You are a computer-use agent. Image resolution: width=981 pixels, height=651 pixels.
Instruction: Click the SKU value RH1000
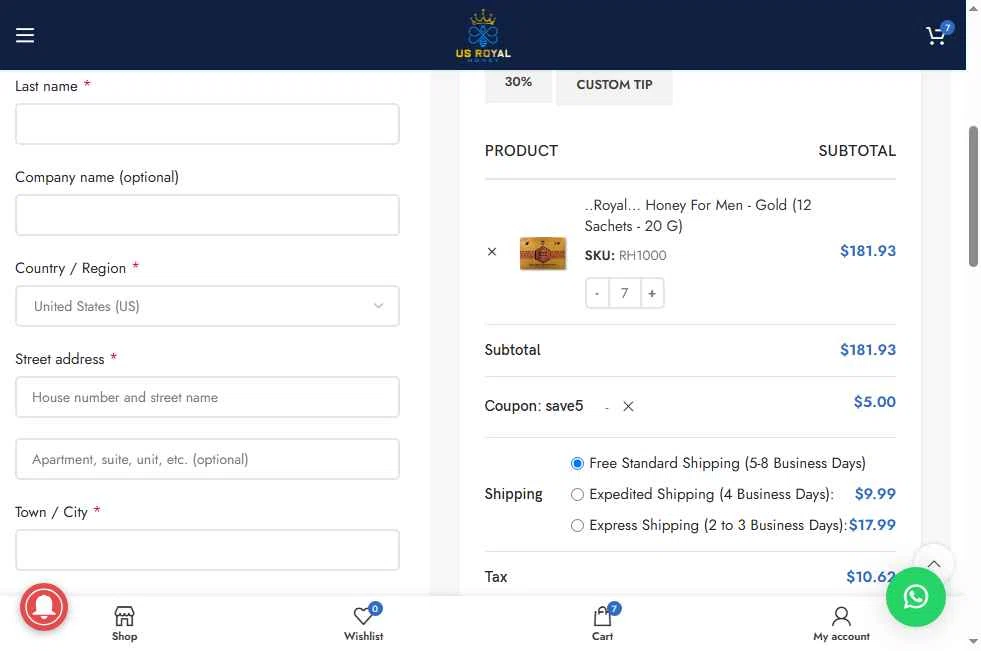click(x=643, y=256)
